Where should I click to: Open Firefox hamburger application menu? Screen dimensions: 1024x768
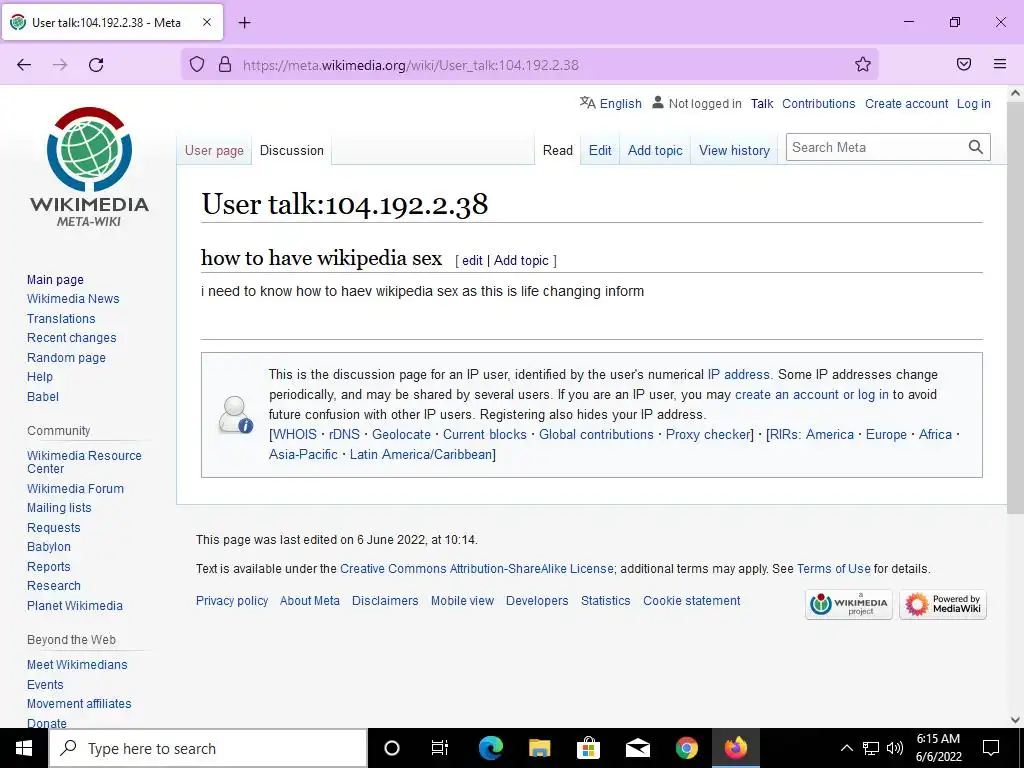click(1000, 64)
